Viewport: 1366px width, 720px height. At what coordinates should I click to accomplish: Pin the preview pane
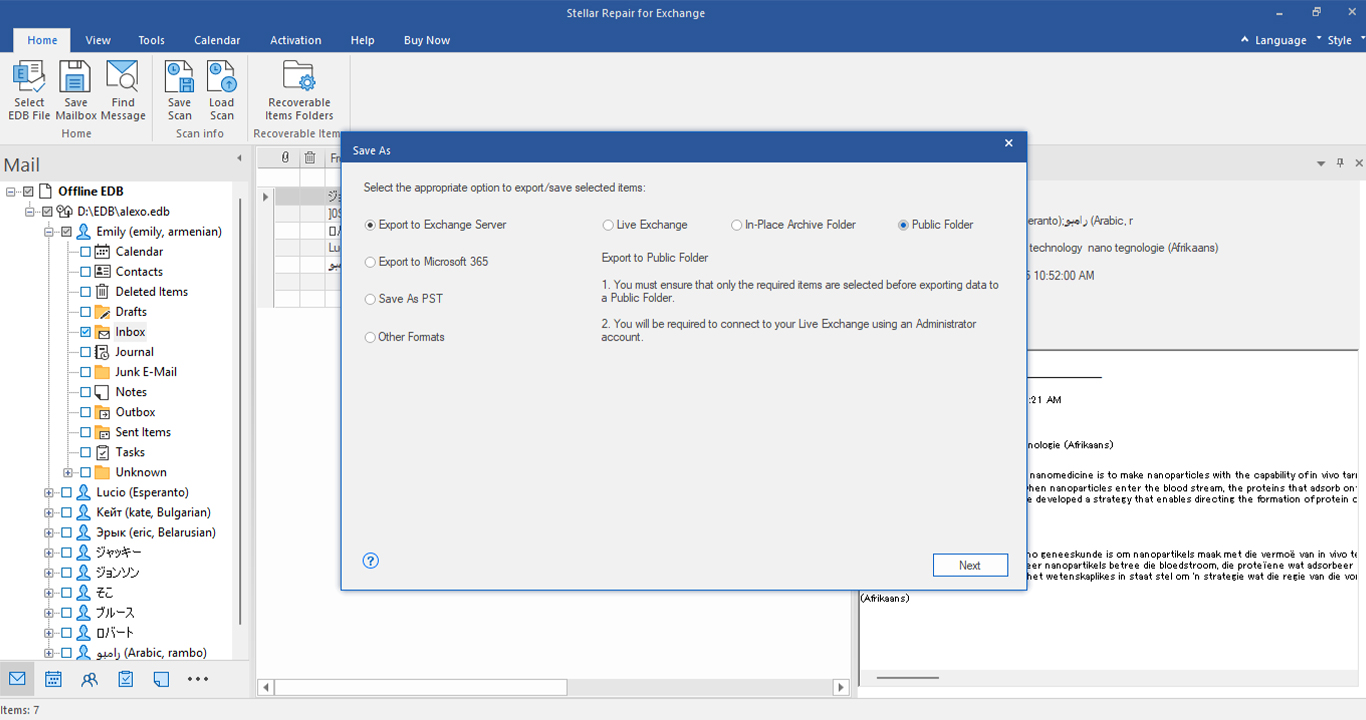coord(1340,163)
